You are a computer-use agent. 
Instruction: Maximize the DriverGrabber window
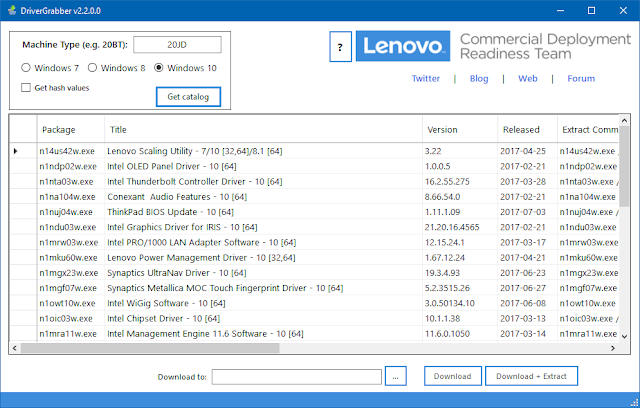tap(591, 10)
